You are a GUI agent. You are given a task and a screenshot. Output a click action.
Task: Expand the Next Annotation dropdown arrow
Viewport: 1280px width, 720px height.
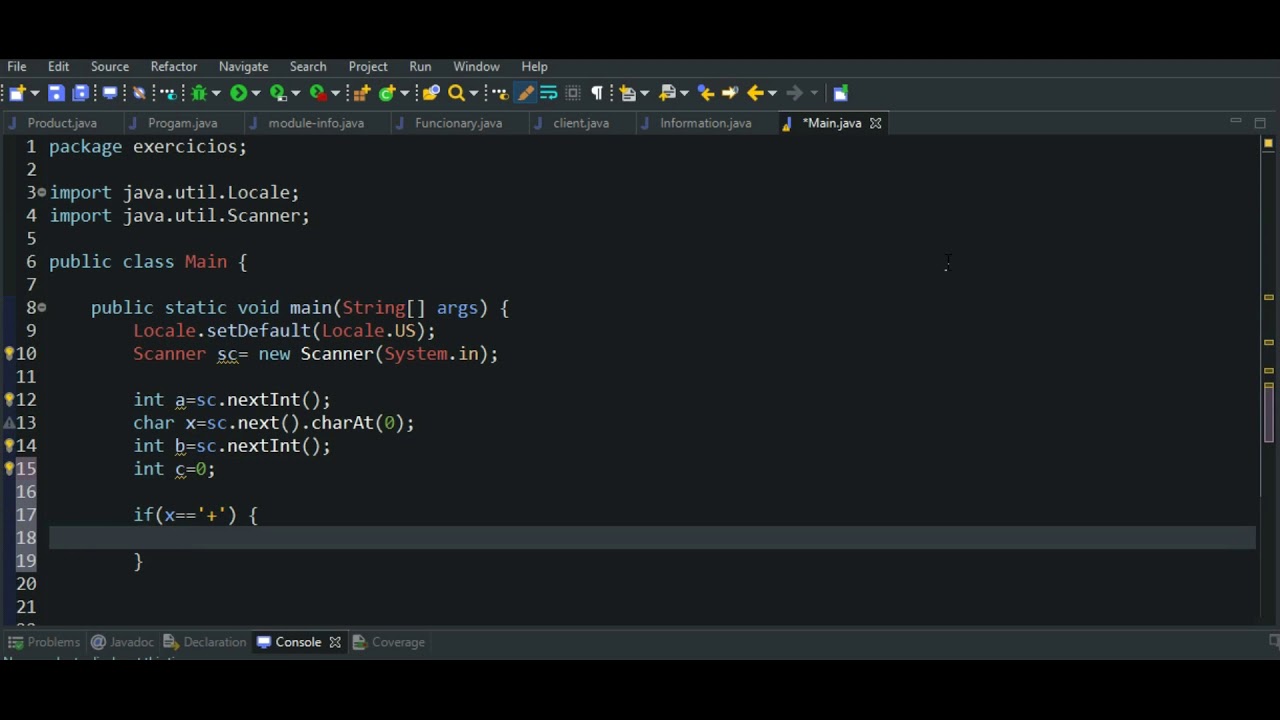(x=644, y=94)
